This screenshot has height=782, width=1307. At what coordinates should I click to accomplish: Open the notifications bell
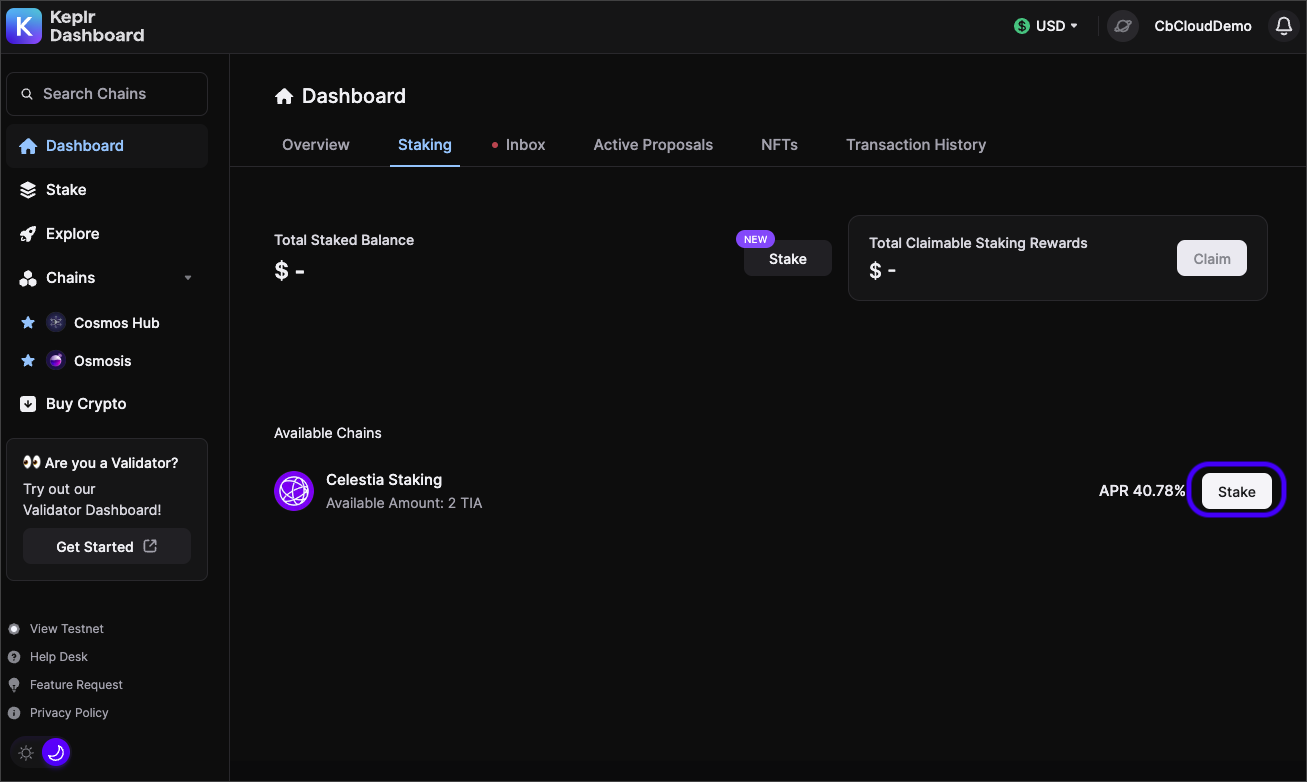tap(1284, 26)
